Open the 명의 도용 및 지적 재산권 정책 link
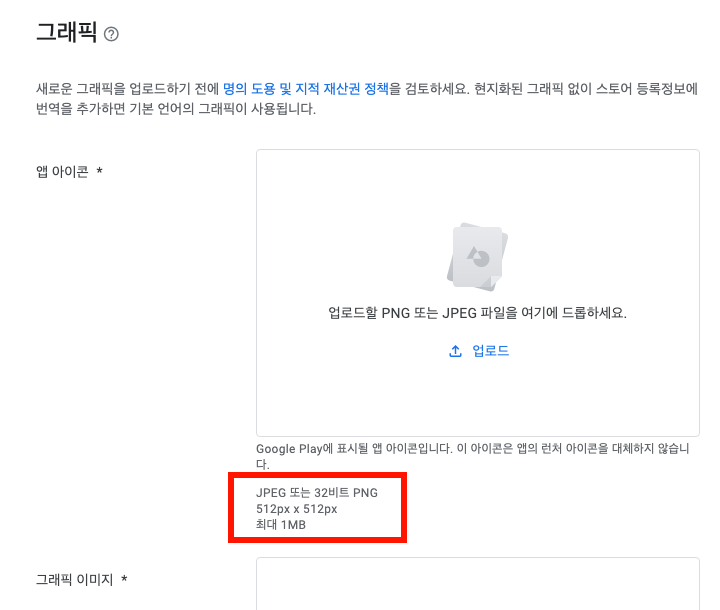The height and width of the screenshot is (610, 720). [x=305, y=89]
